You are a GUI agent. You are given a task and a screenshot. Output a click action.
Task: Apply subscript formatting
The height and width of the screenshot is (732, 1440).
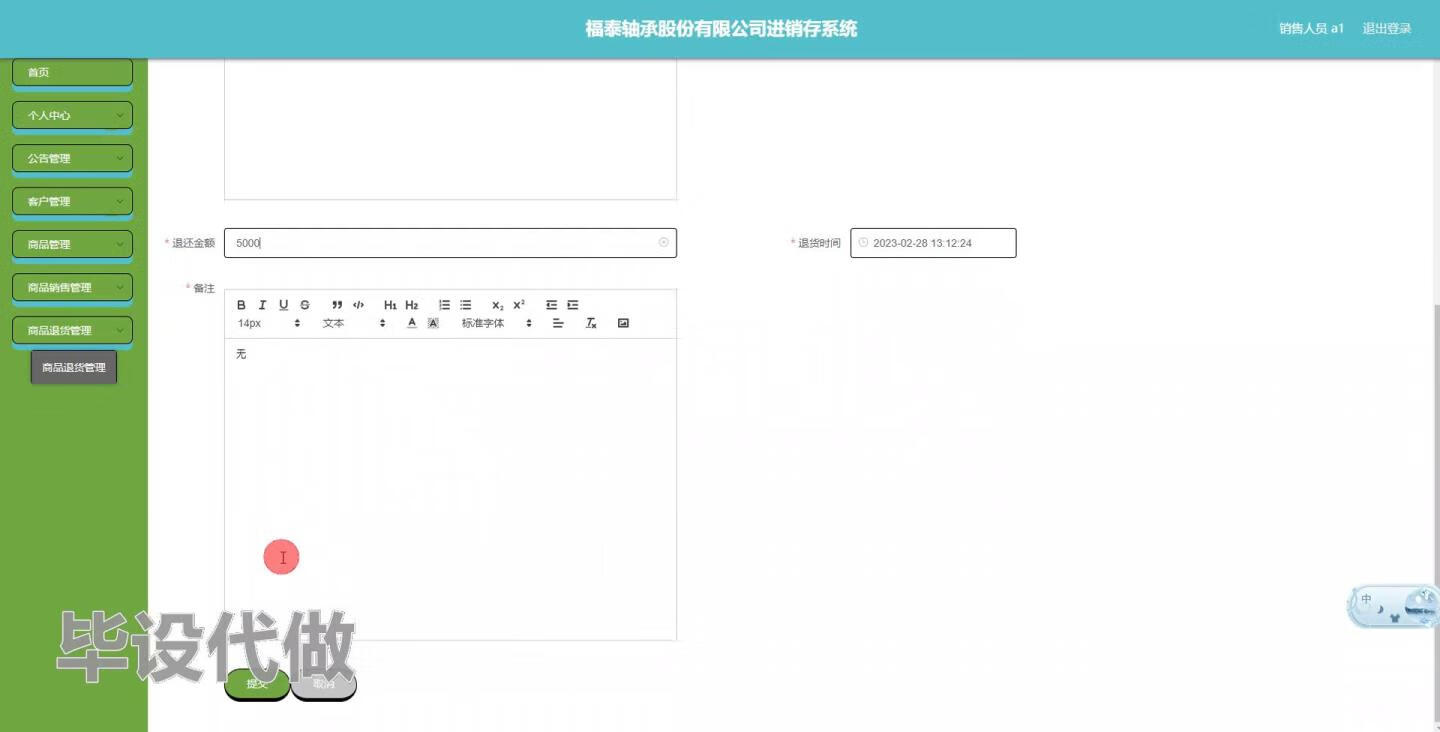498,305
